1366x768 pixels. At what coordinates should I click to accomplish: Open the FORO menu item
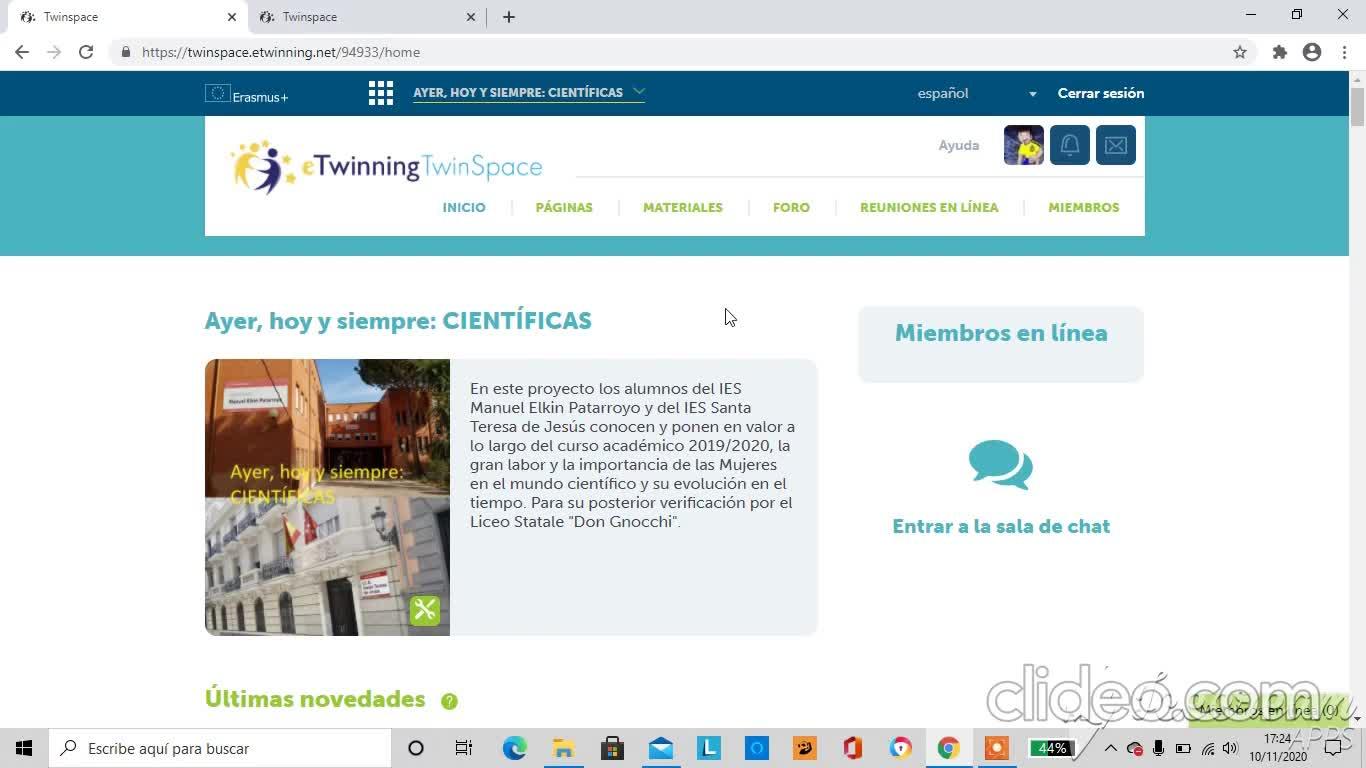[x=791, y=207]
